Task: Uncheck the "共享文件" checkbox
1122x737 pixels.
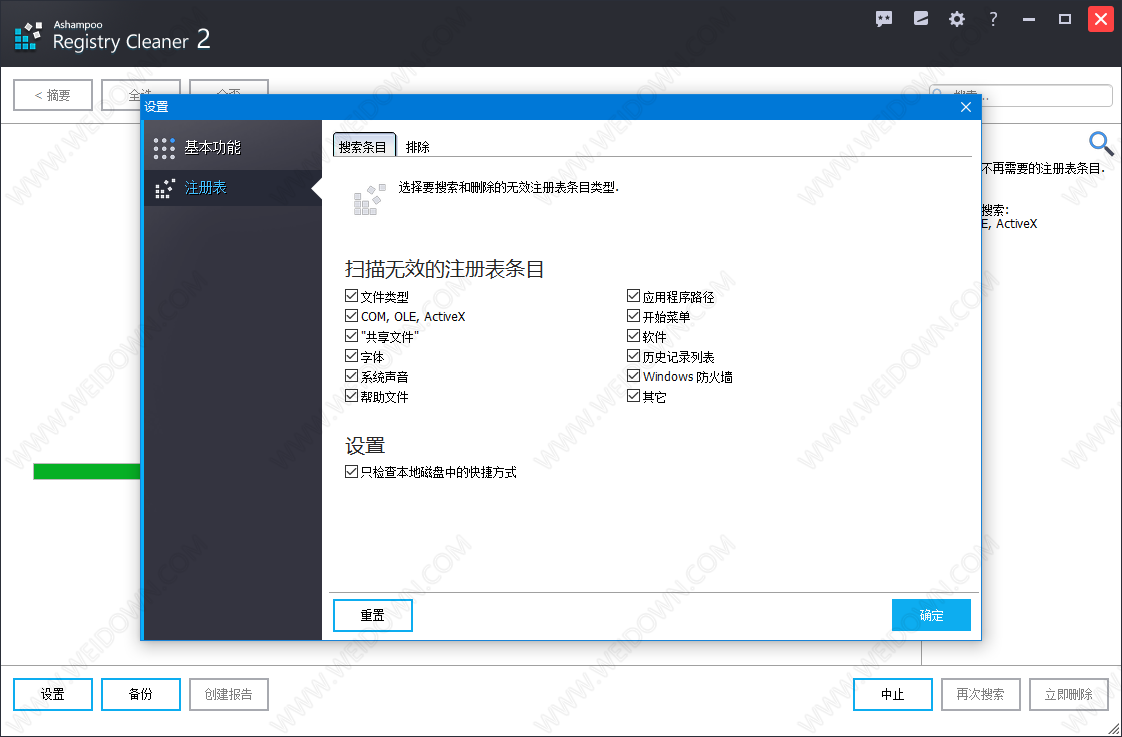Action: click(x=351, y=336)
